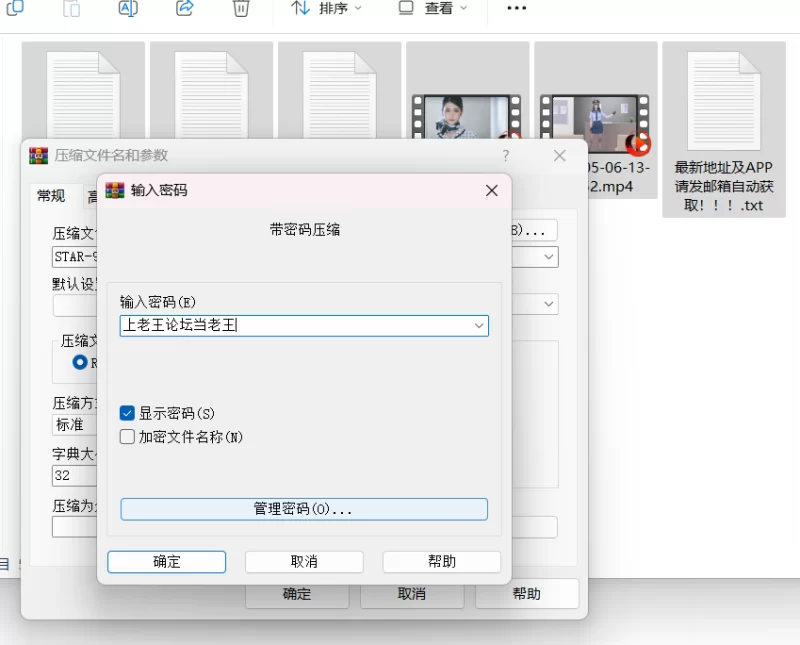Click the Rename icon in Explorer toolbar

(x=128, y=8)
